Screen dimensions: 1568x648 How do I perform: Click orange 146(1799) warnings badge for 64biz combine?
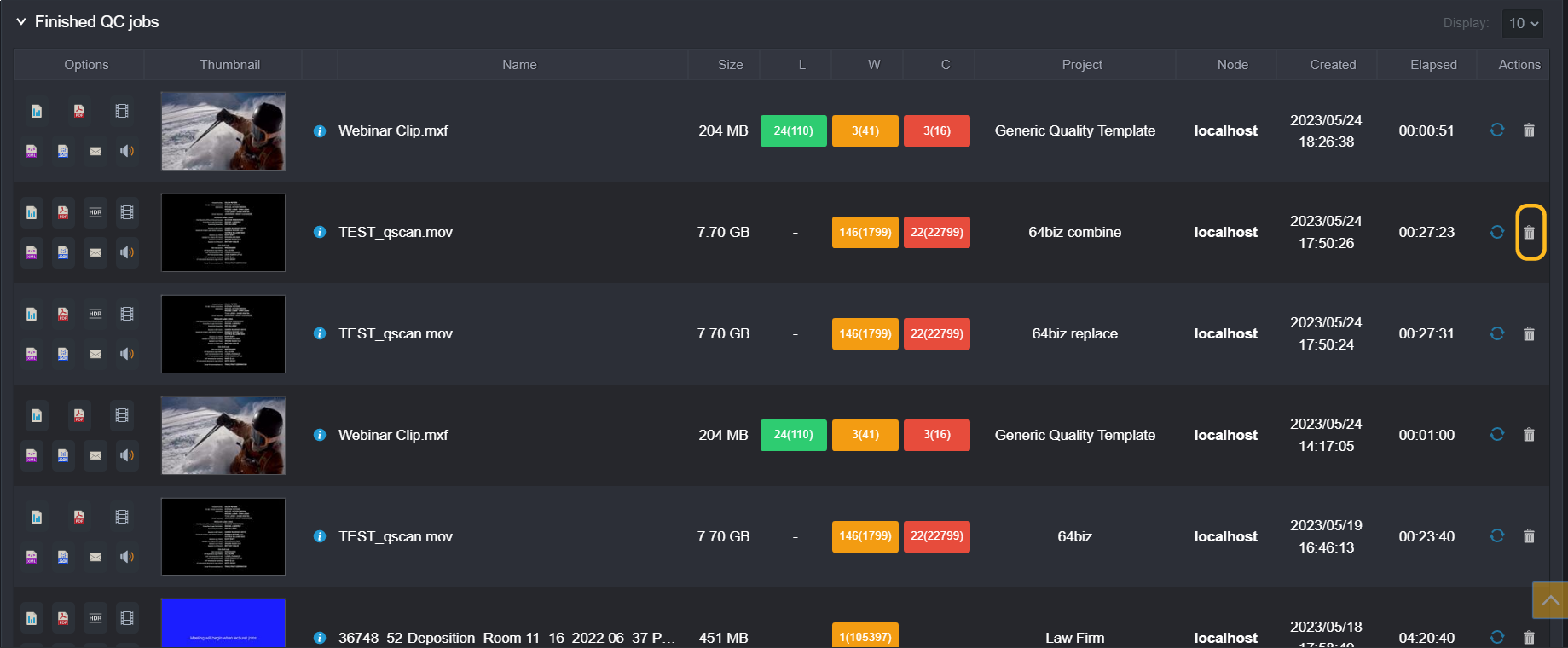coord(865,232)
